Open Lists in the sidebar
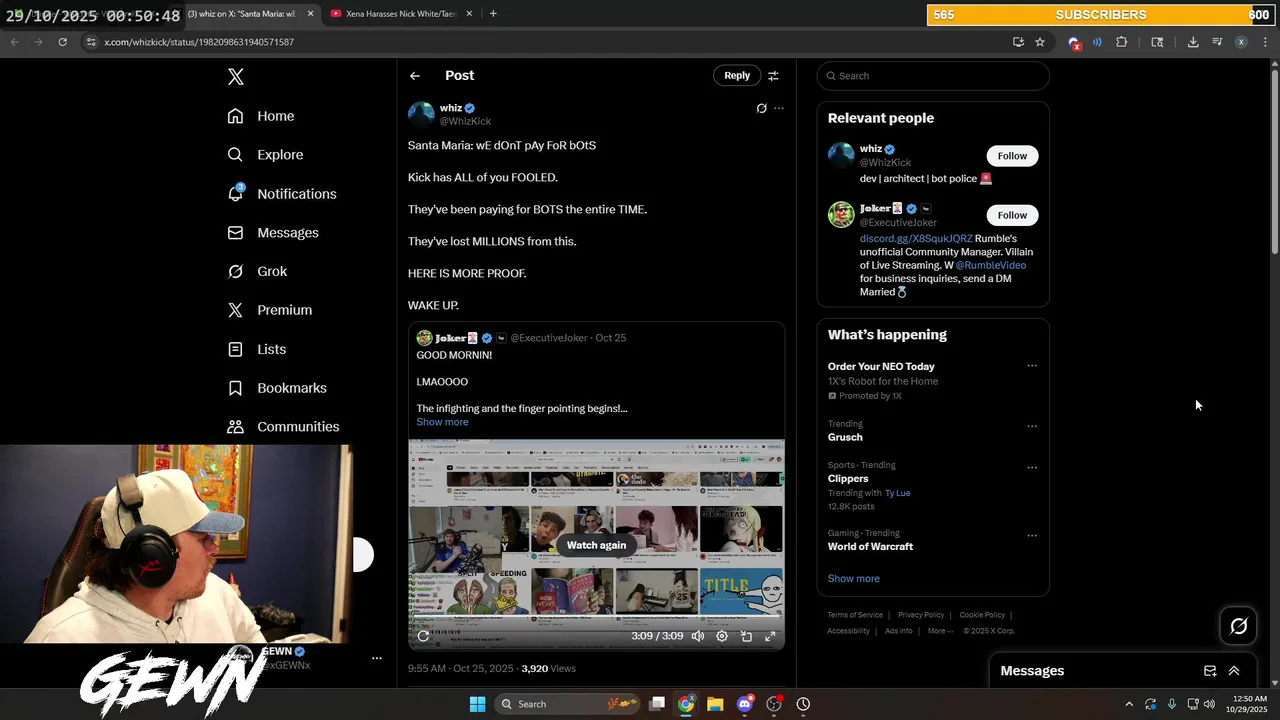Viewport: 1280px width, 720px height. 257,349
